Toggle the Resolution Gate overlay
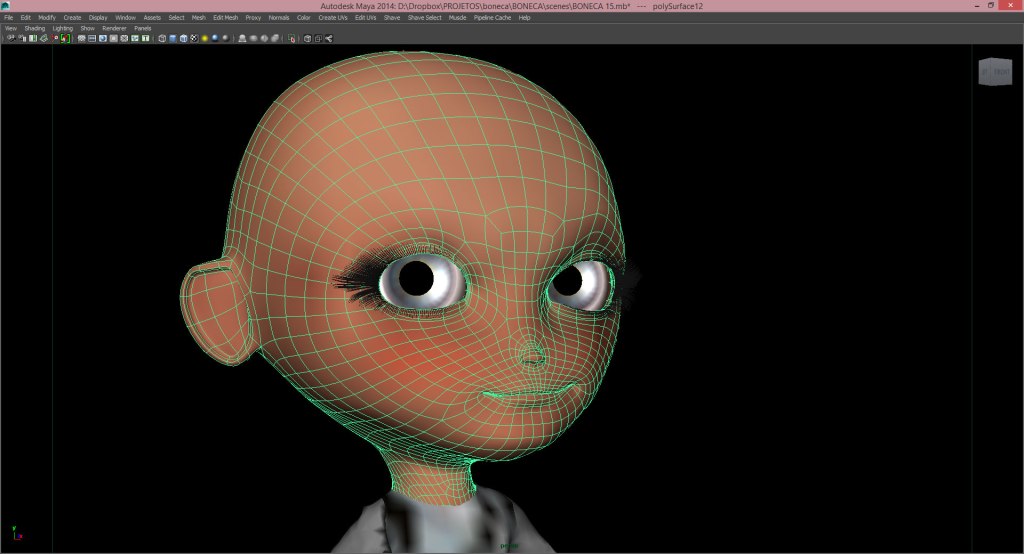 (x=103, y=38)
